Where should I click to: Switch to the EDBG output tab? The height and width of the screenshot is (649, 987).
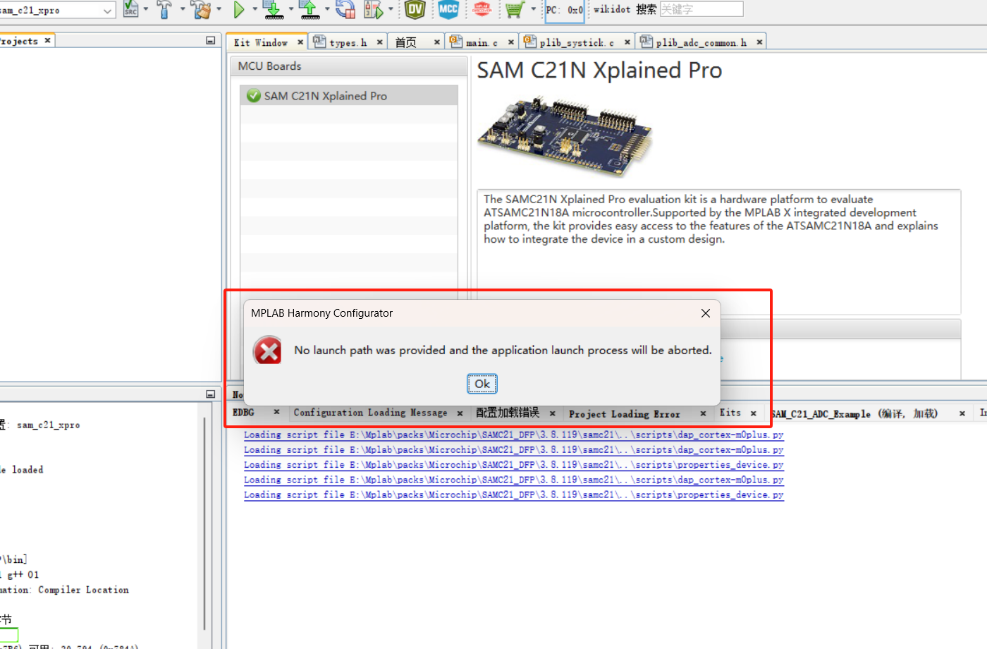pos(244,413)
